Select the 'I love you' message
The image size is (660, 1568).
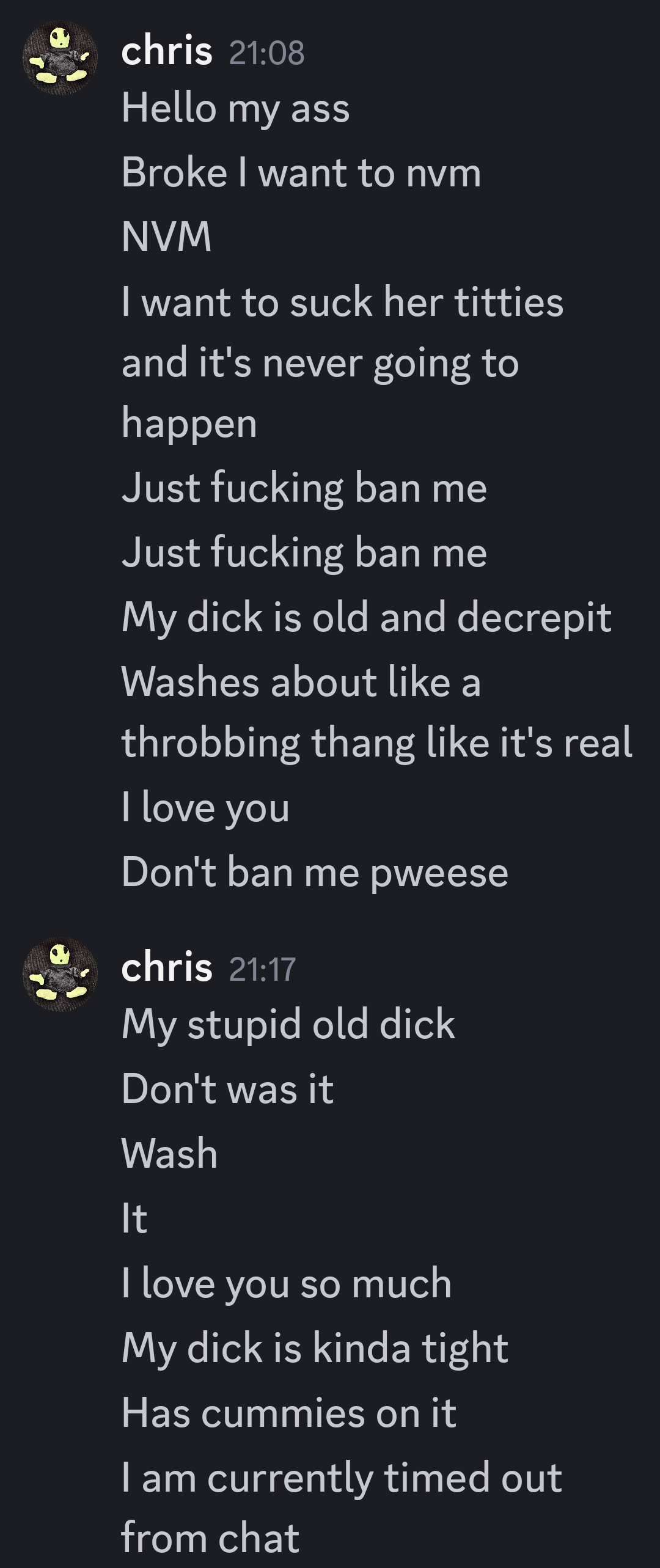[205, 808]
